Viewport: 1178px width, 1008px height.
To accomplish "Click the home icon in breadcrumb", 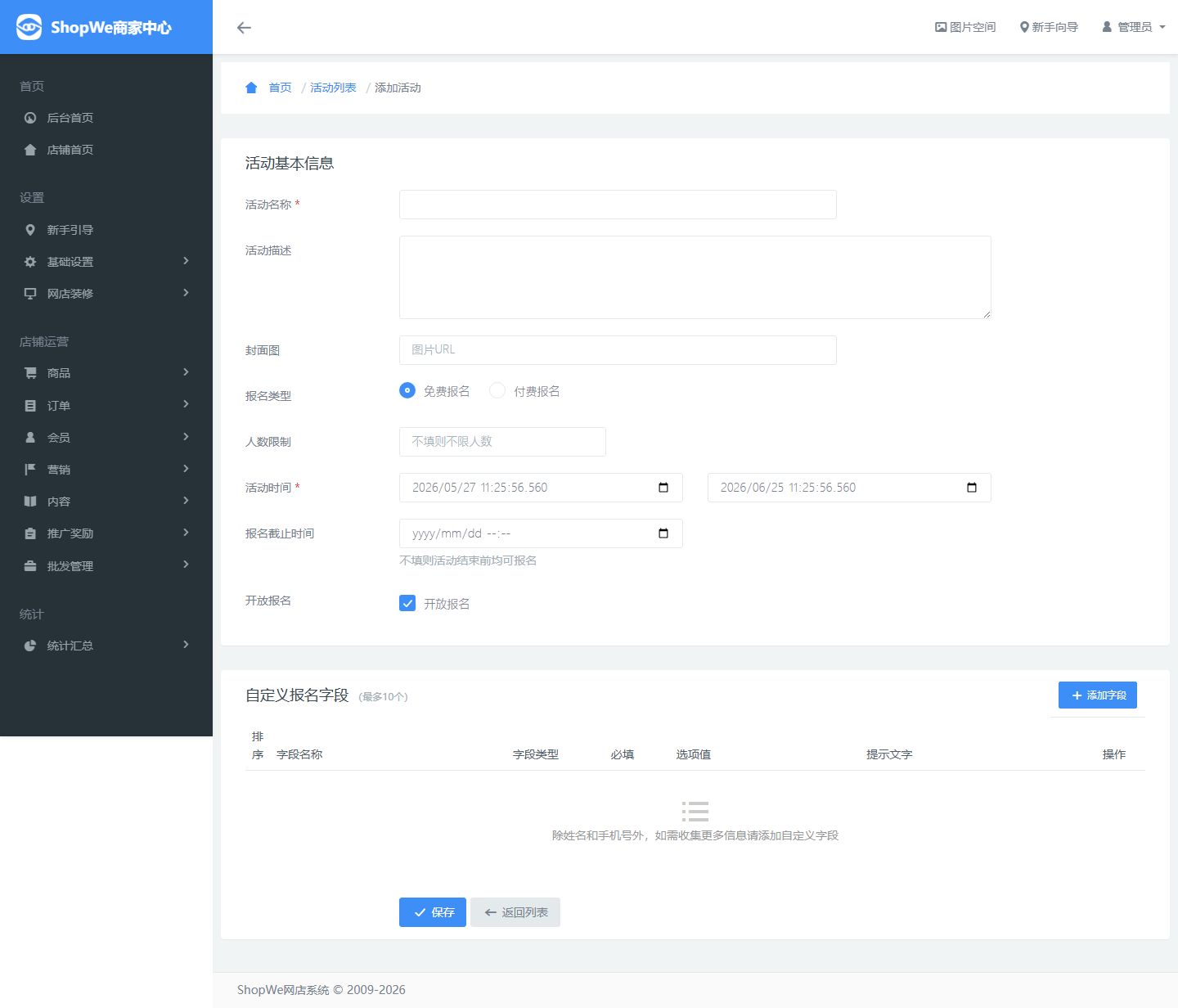I will click(251, 88).
